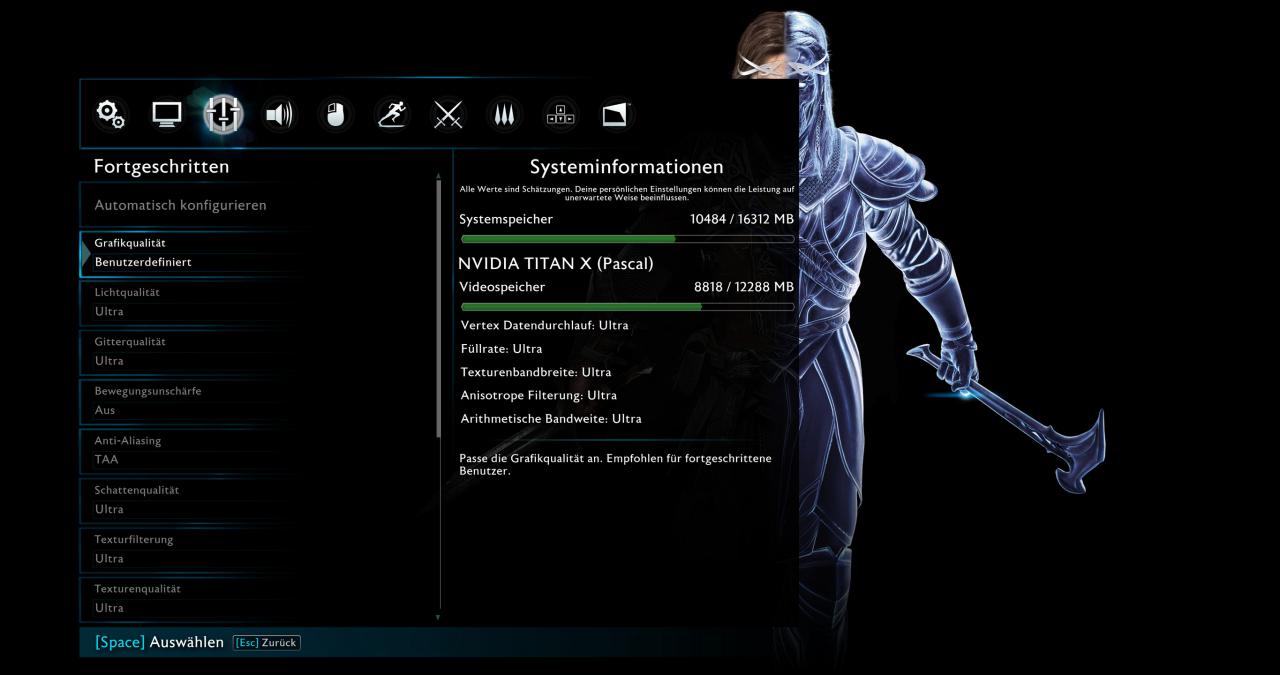Screen dimensions: 1280x675
Task: Click the Space Auswählen prompt
Action: [x=159, y=642]
